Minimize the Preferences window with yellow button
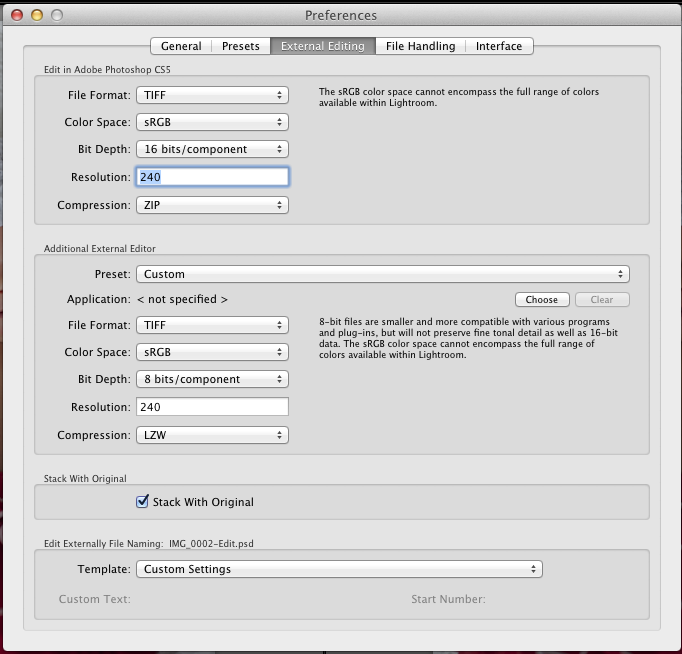The width and height of the screenshot is (682, 654). click(37, 15)
